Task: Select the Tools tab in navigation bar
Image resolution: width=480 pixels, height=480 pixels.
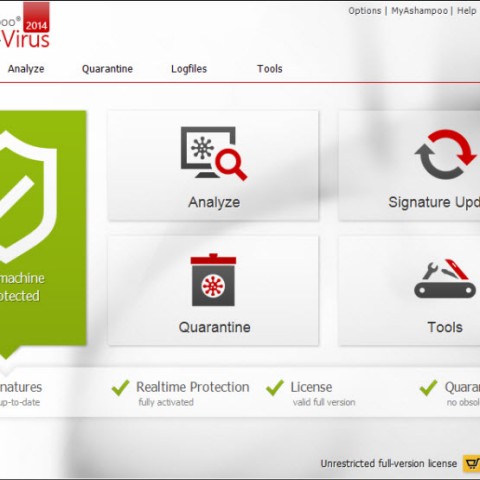Action: [270, 69]
